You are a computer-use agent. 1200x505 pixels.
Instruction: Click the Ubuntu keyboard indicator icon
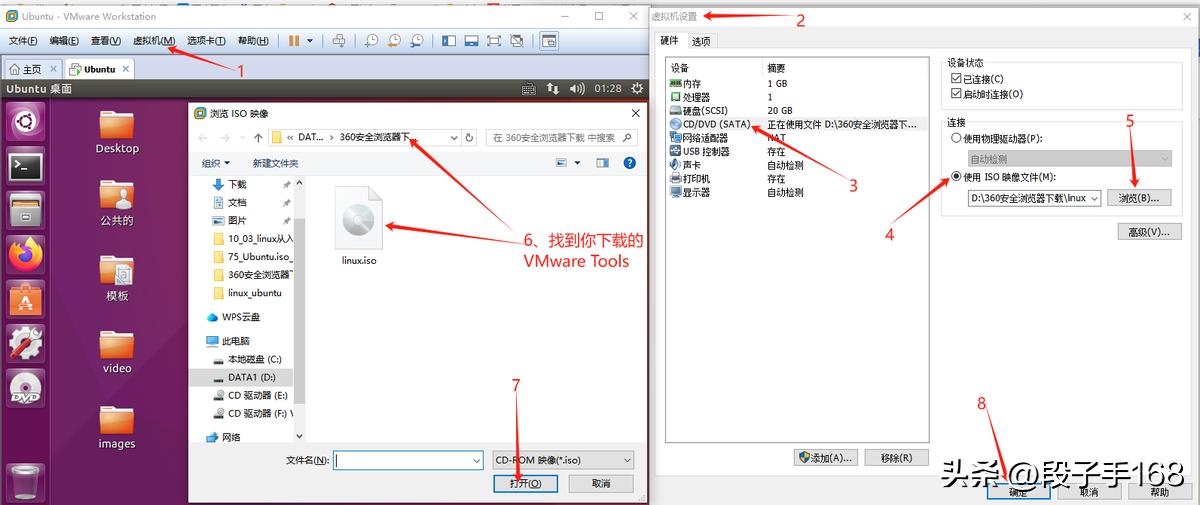coord(528,89)
